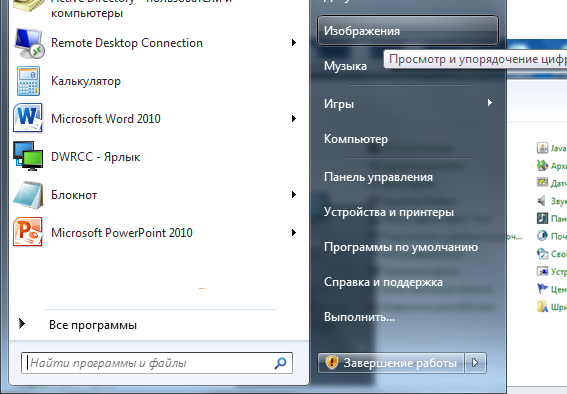Open Remote Desktop Connection icon

click(29, 43)
